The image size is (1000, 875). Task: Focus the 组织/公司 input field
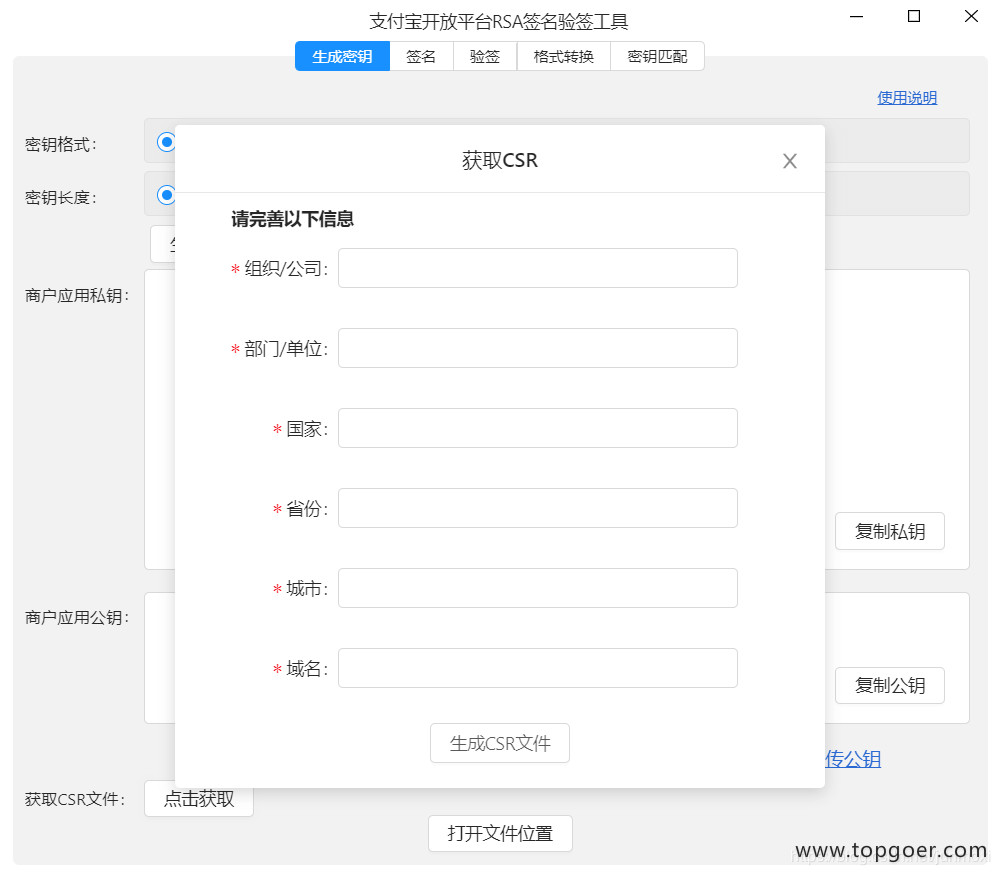tap(538, 268)
